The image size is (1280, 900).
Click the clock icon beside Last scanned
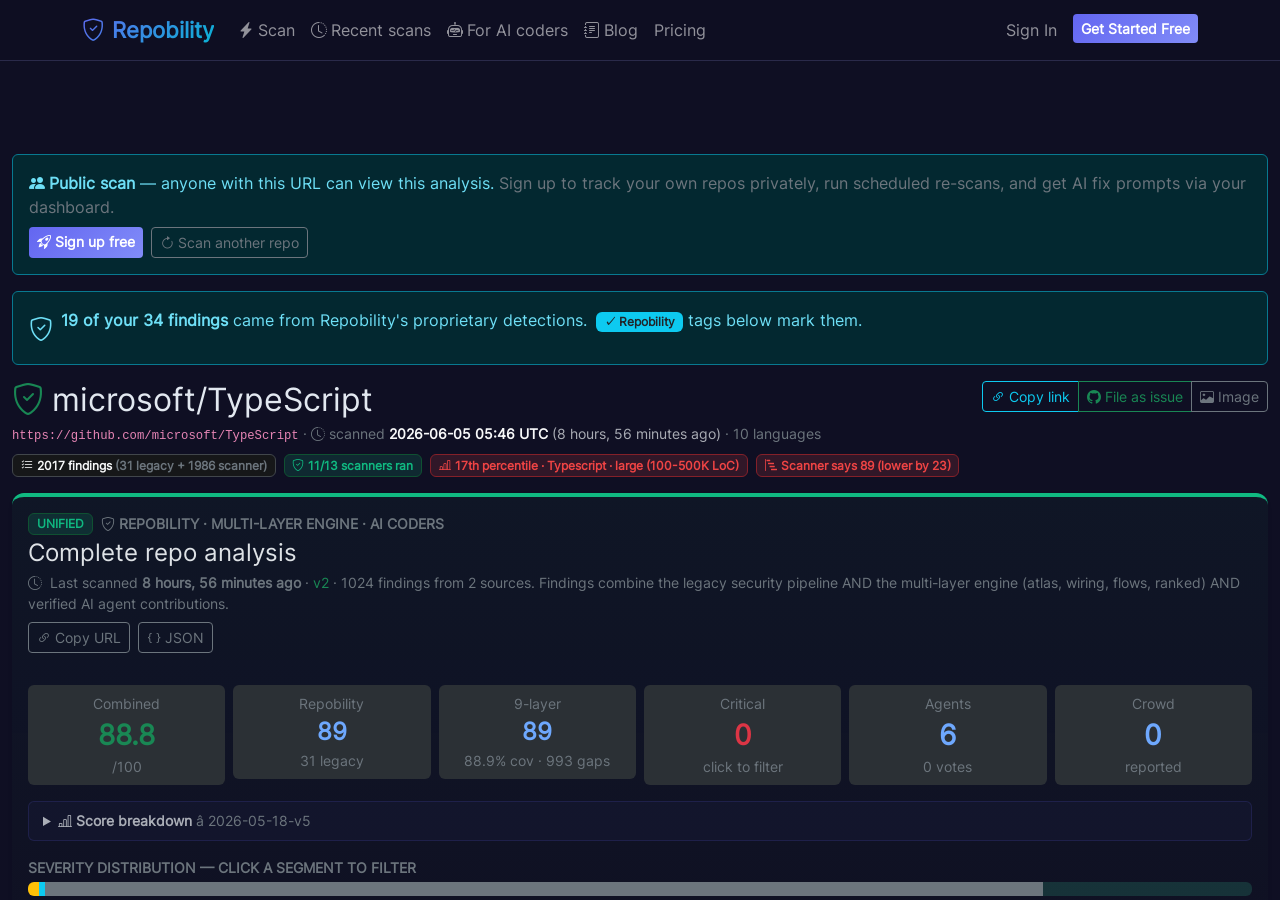click(x=35, y=583)
